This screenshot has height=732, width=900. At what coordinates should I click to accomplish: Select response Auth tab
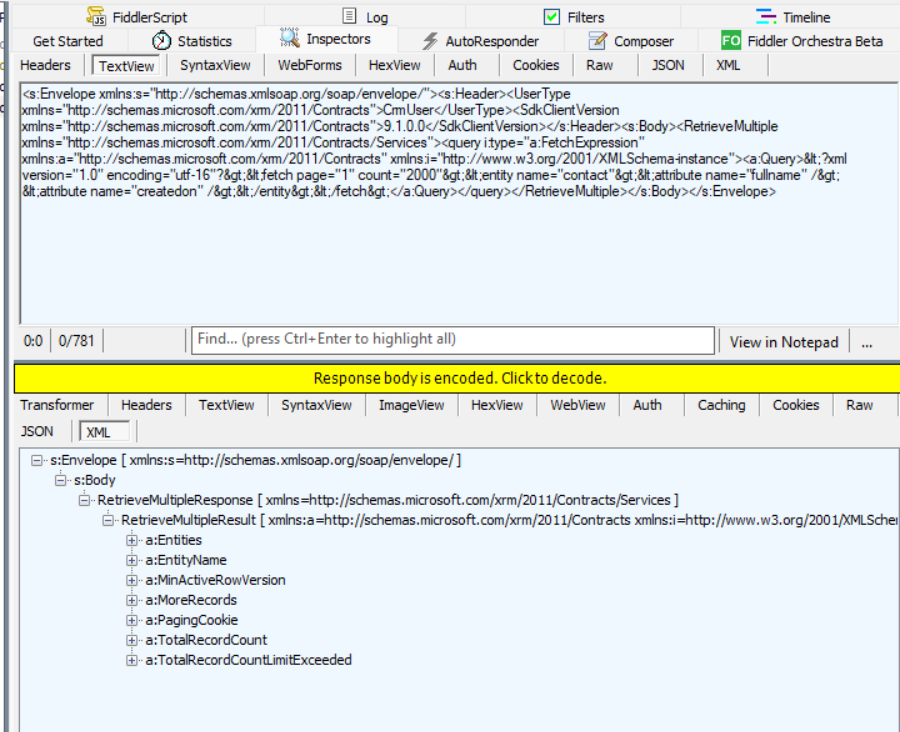click(x=647, y=405)
